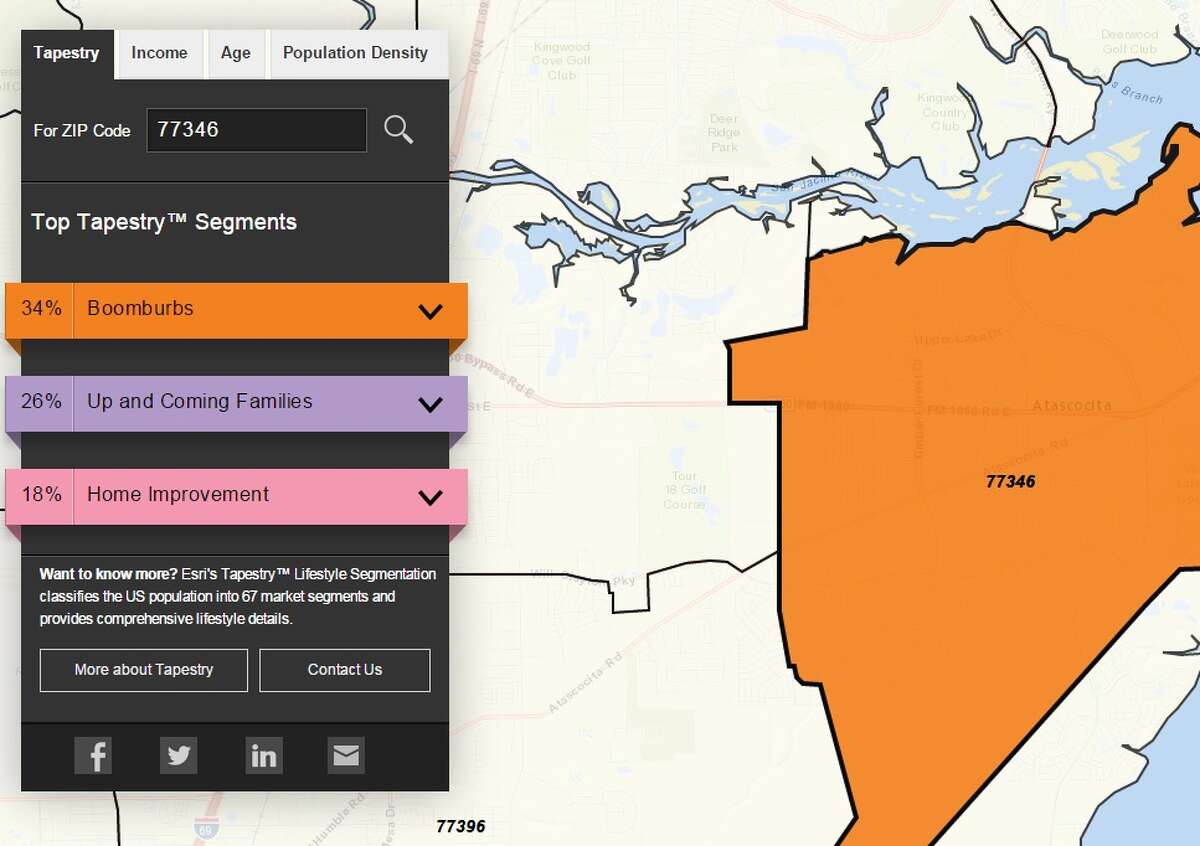Image resolution: width=1200 pixels, height=846 pixels.
Task: Click the email share icon
Action: click(x=346, y=754)
